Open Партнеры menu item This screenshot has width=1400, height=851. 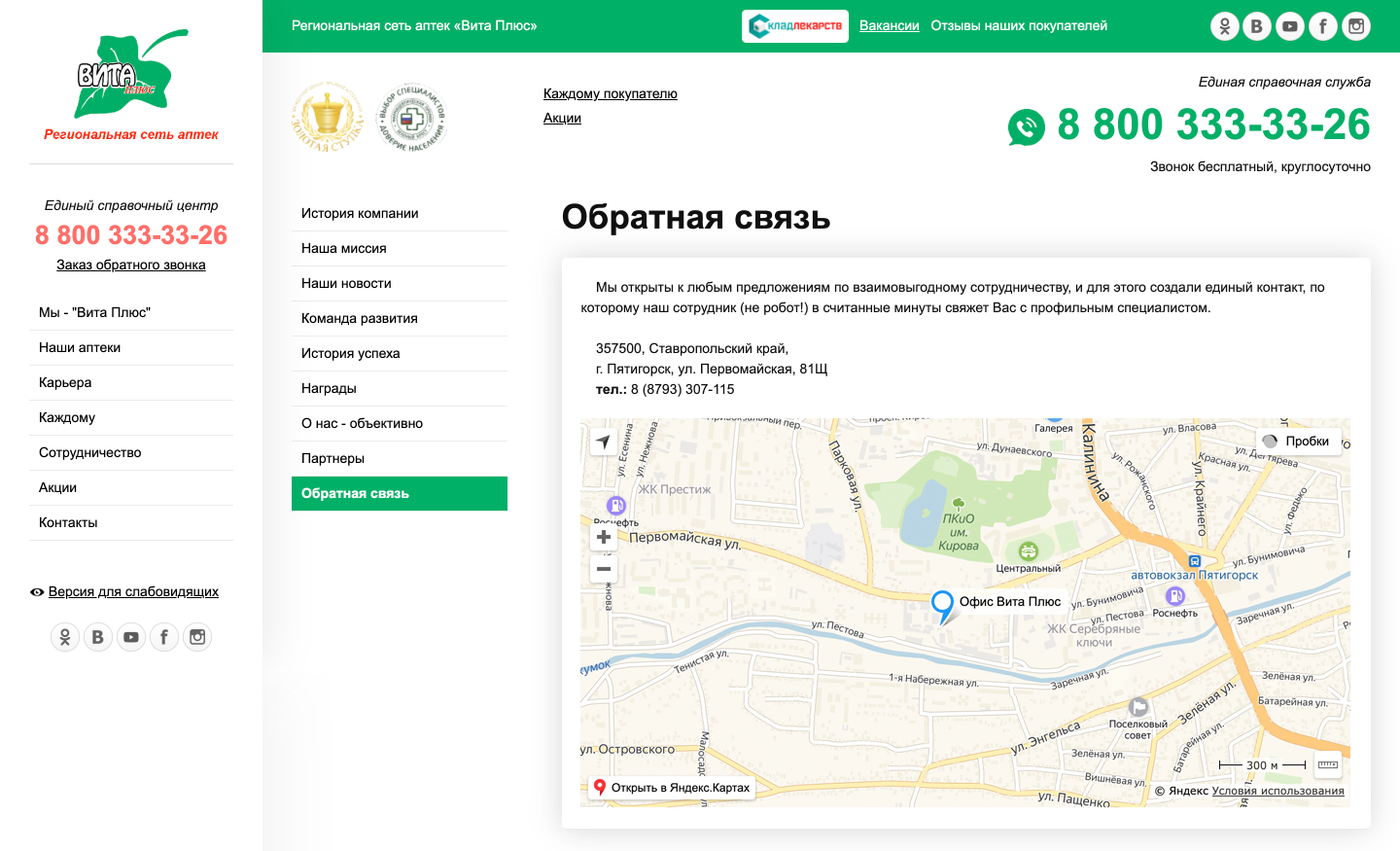tap(400, 459)
